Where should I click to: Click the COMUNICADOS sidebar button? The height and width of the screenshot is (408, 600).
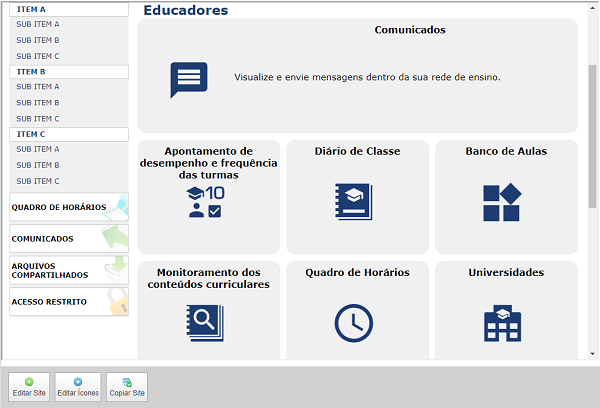pyautogui.click(x=69, y=239)
